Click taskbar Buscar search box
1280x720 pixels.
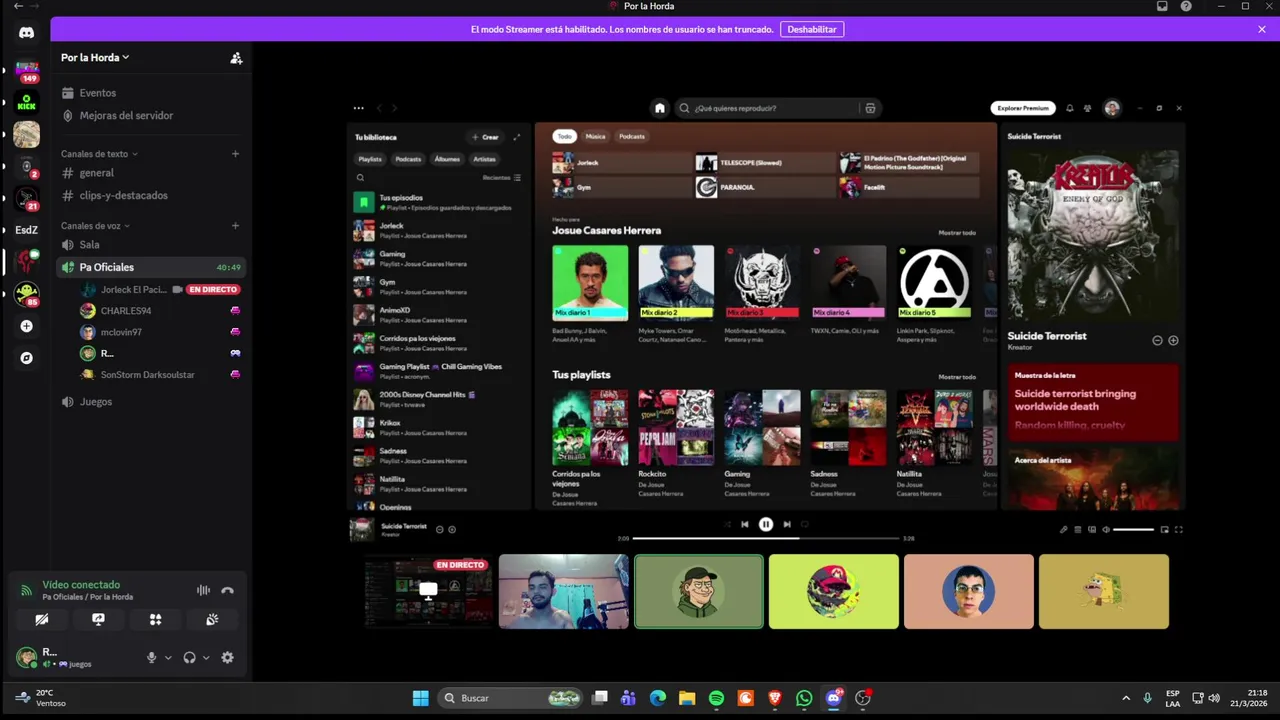coord(510,698)
